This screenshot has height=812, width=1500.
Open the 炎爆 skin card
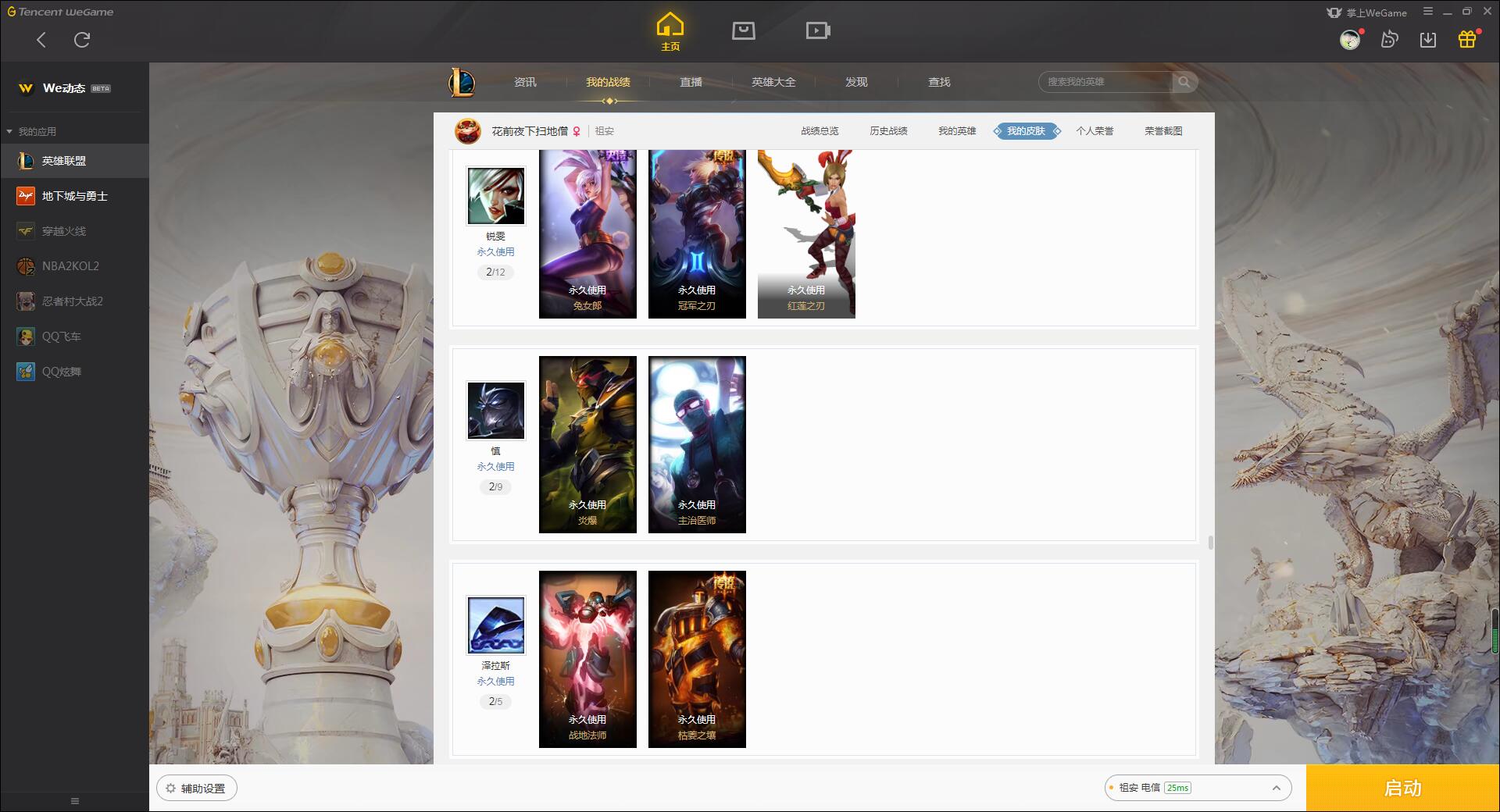pyautogui.click(x=587, y=445)
